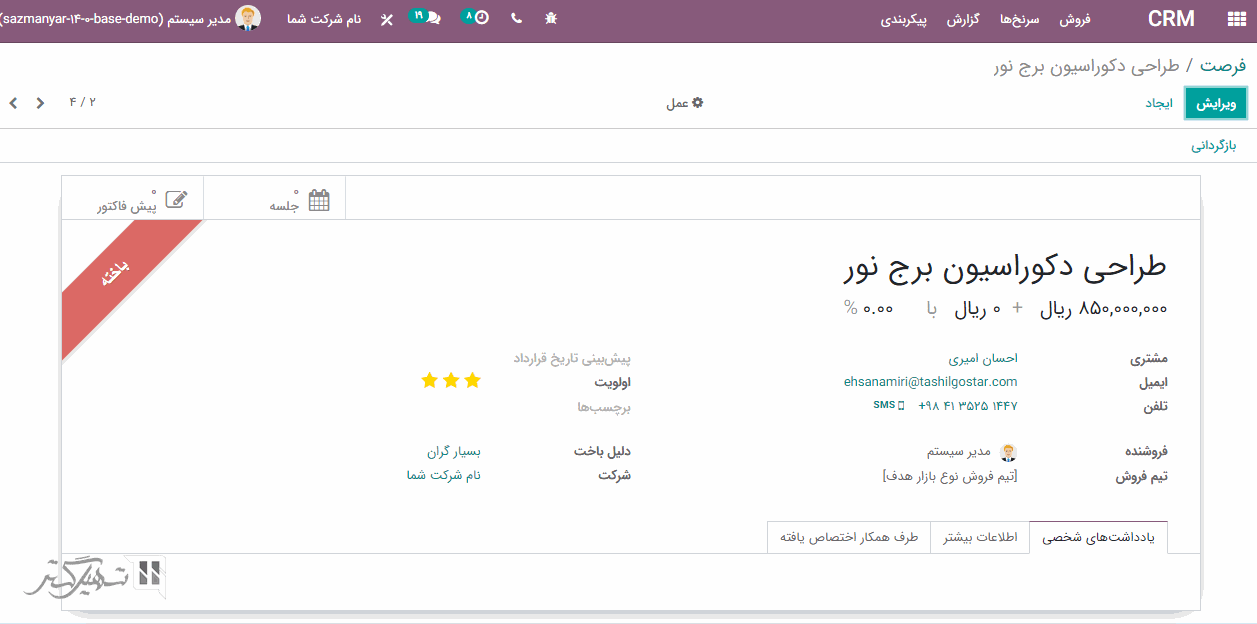Click the edit icon for پیش فاکتور
This screenshot has height=624, width=1257.
pos(176,199)
